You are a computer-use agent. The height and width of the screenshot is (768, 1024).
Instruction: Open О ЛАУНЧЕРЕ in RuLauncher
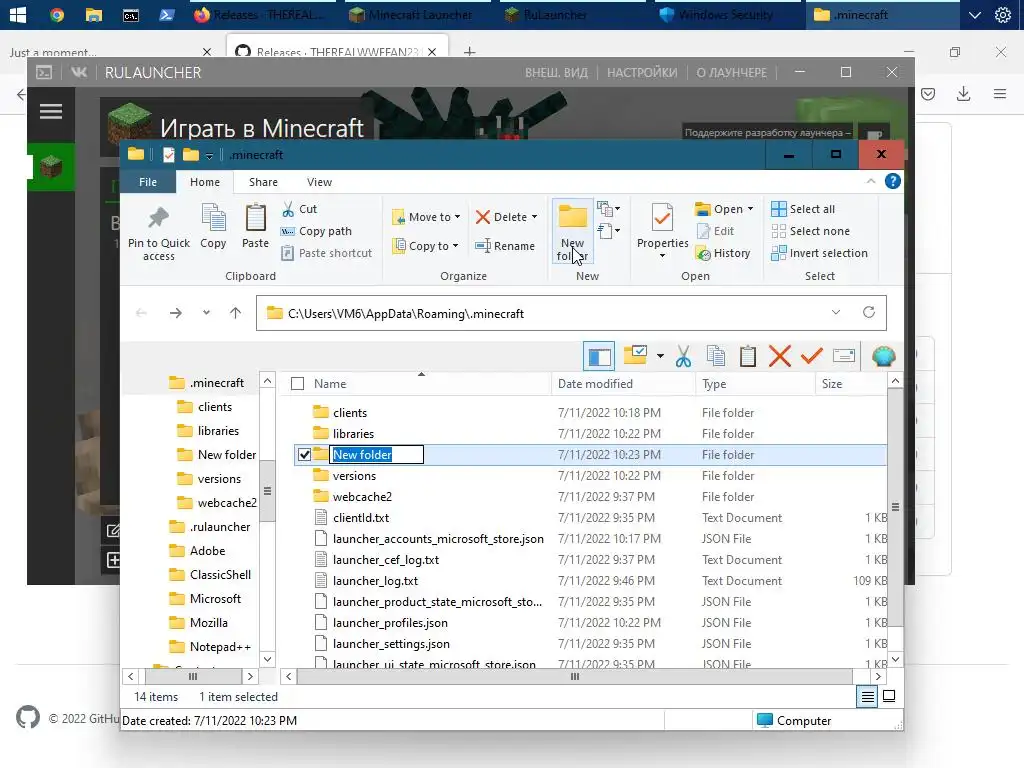click(731, 72)
